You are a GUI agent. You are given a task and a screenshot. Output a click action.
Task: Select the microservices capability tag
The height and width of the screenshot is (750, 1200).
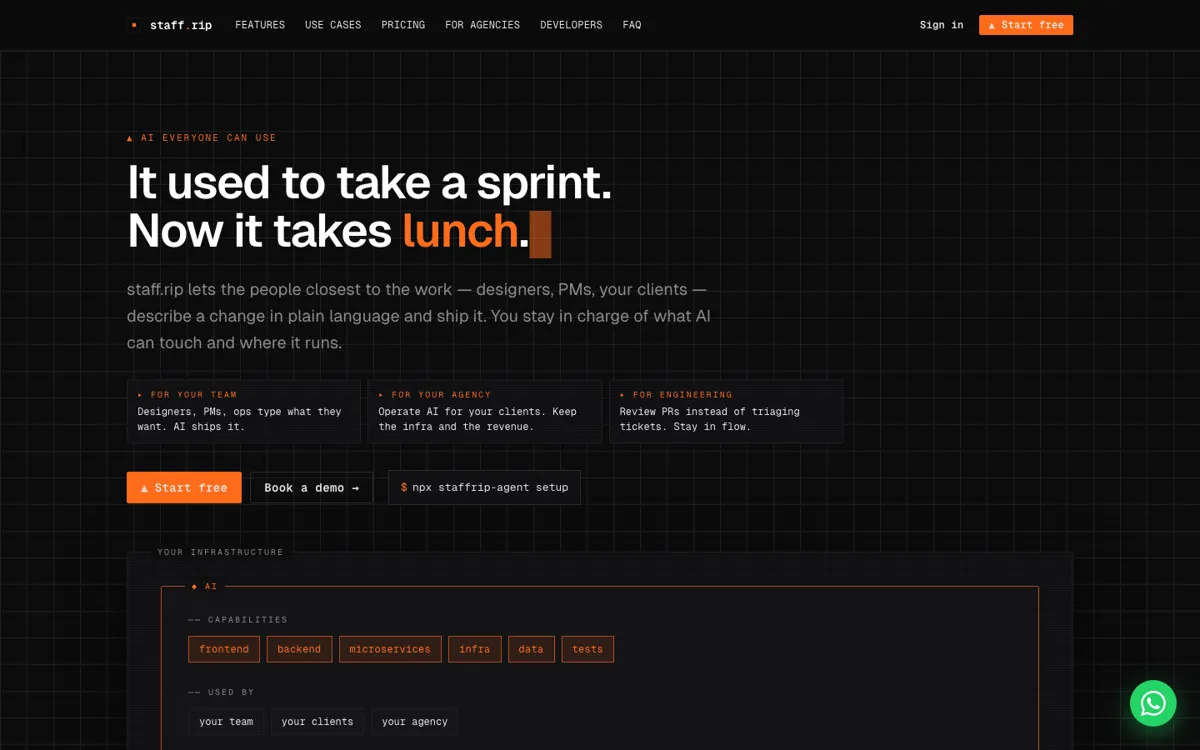(x=390, y=649)
